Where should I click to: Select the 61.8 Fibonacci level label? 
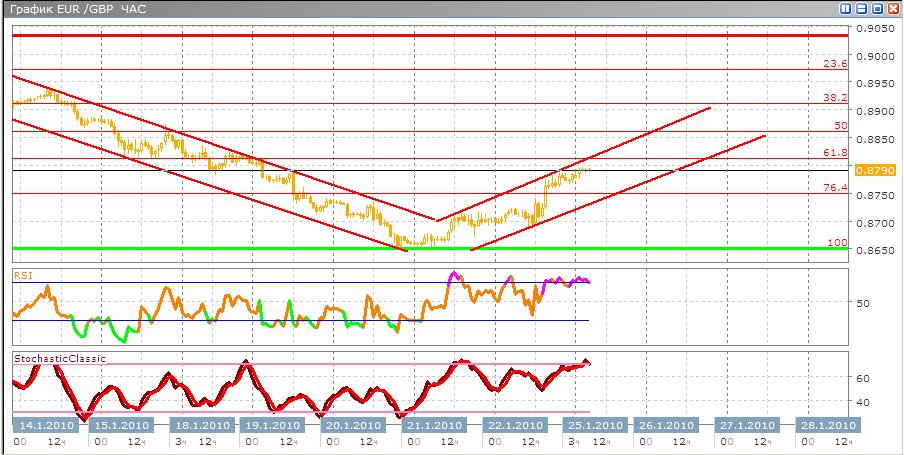pos(835,152)
